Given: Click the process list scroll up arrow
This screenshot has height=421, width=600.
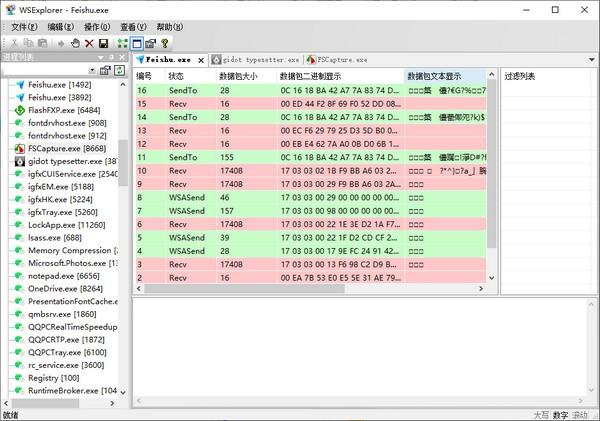Looking at the screenshot, I should click(122, 84).
